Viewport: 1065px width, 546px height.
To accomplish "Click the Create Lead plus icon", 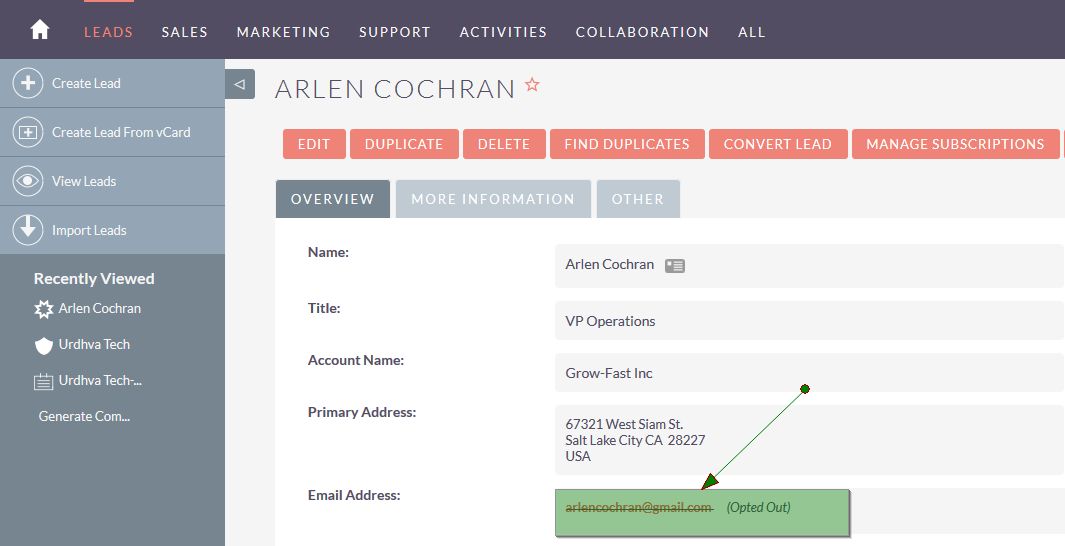I will coord(28,83).
